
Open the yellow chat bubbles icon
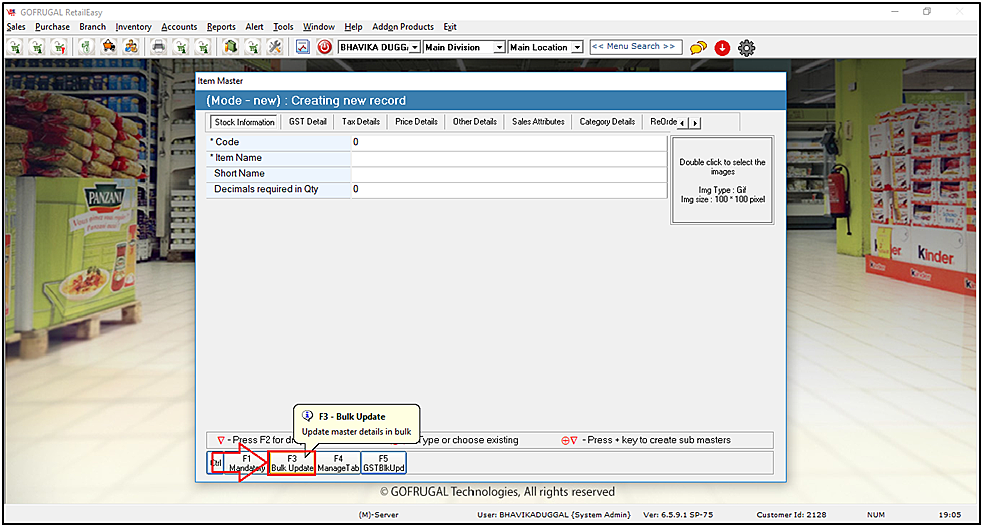[x=698, y=48]
